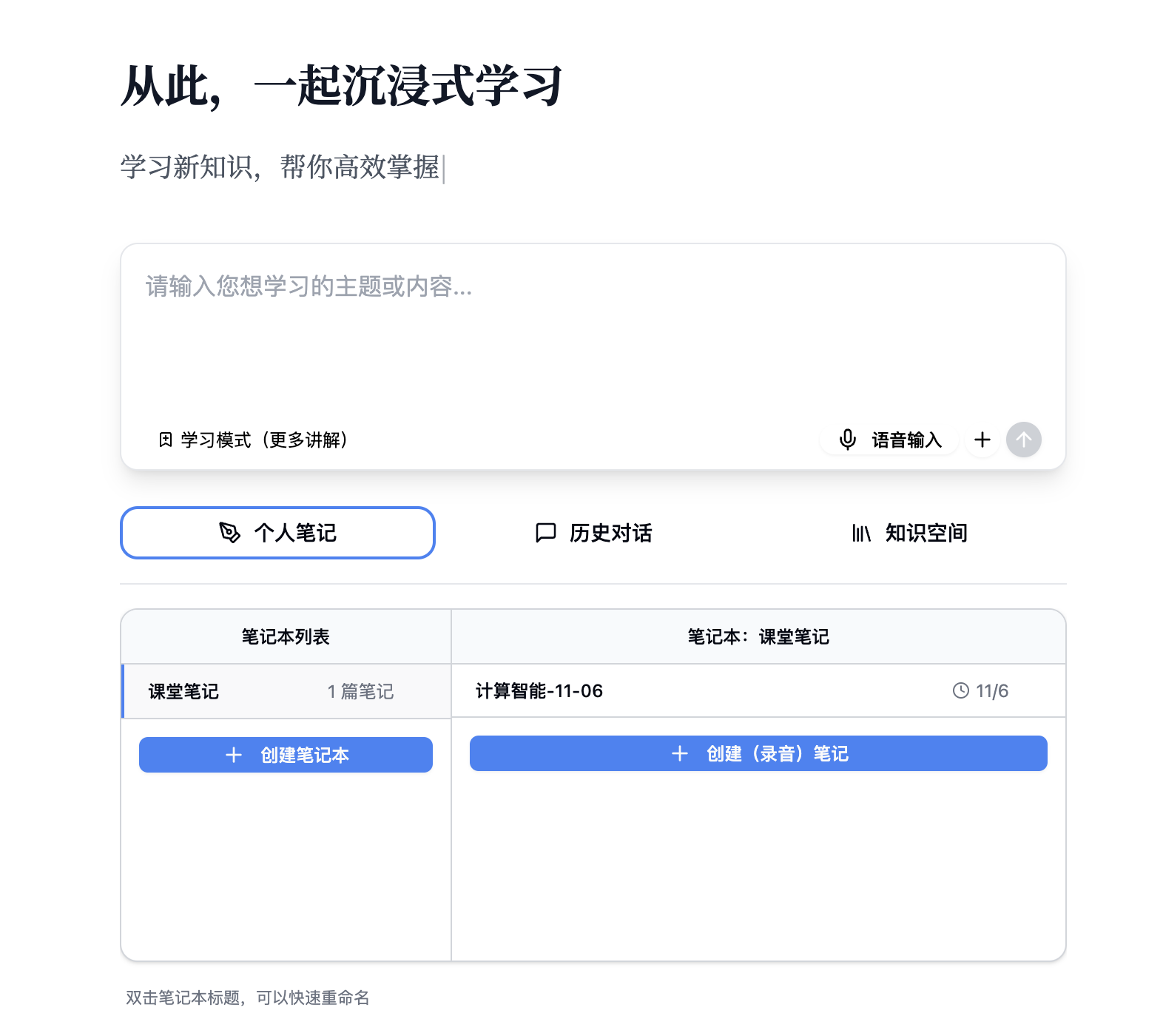The height and width of the screenshot is (1036, 1163).
Task: Switch to the 历史对话 tab
Action: [x=593, y=533]
